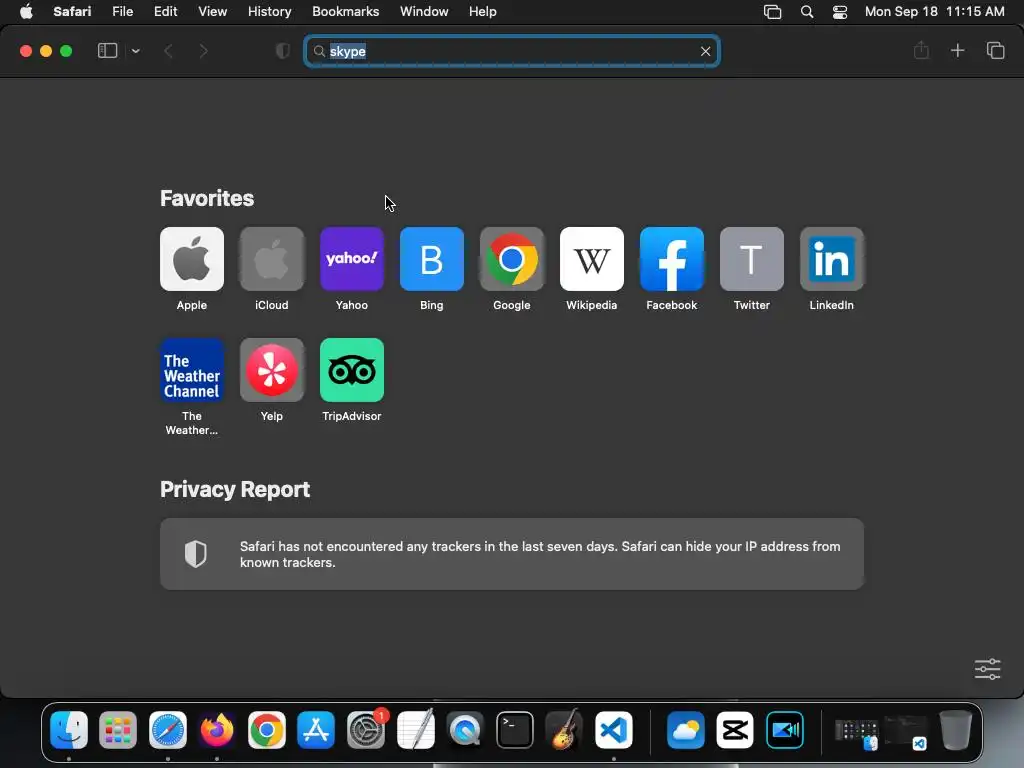Go forward with the forward arrow
Viewport: 1024px width, 768px height.
(x=203, y=51)
